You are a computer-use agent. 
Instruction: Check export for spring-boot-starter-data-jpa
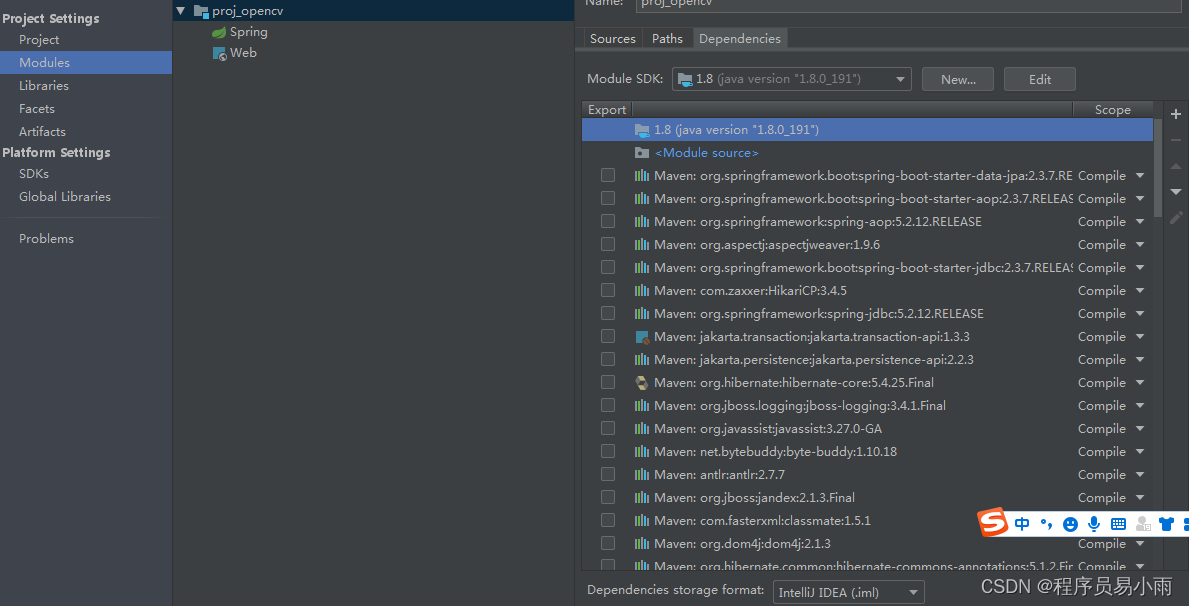coord(607,175)
